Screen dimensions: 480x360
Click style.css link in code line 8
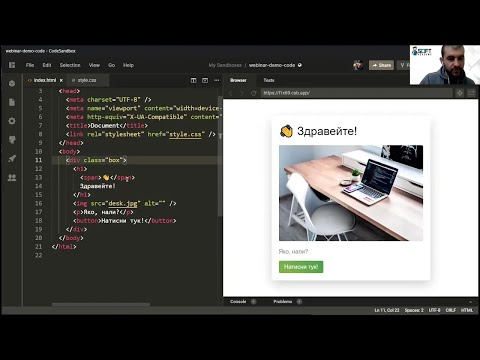(185, 134)
